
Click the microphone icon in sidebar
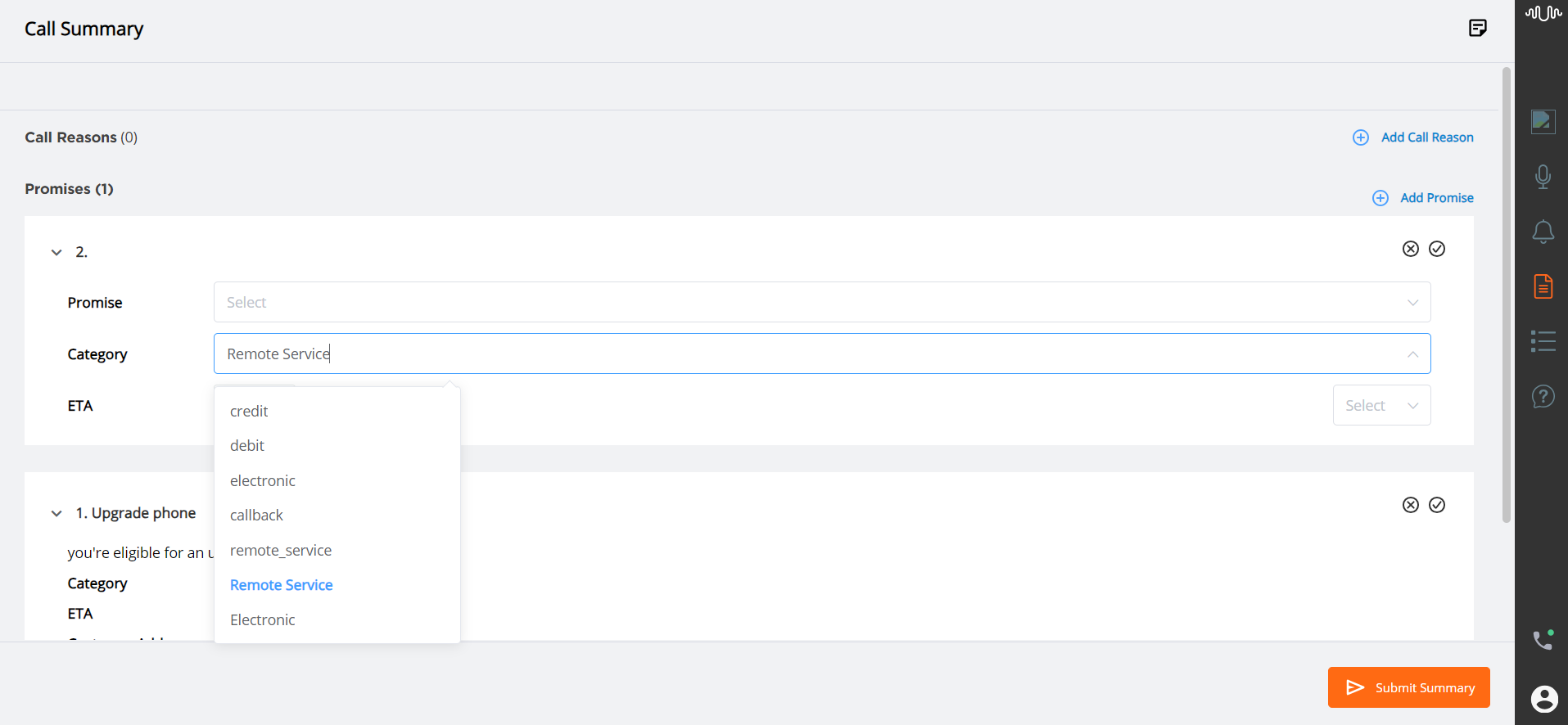coord(1543,177)
